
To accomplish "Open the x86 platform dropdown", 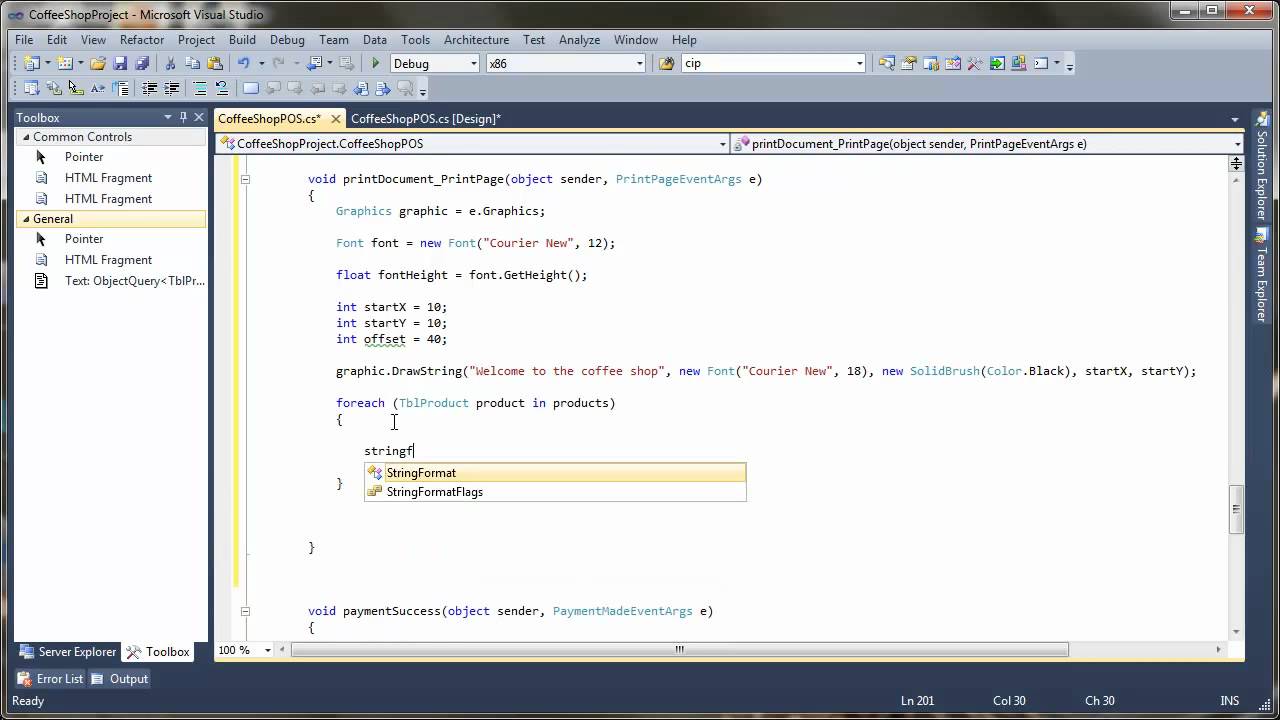I will tap(639, 63).
